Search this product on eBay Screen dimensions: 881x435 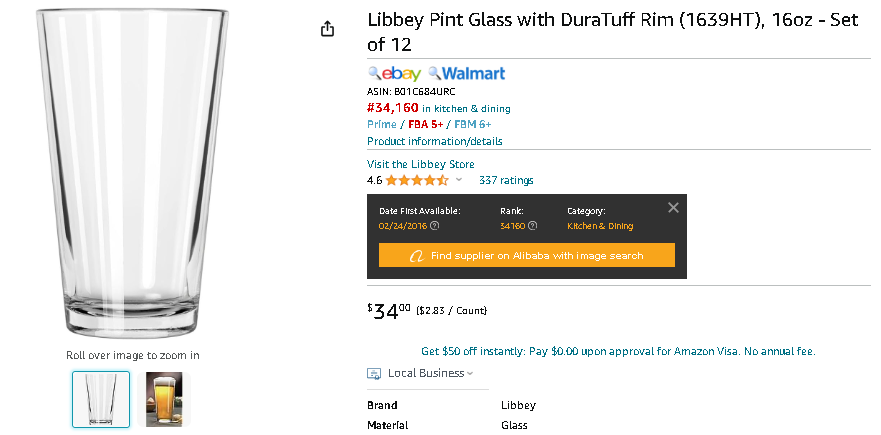point(394,74)
